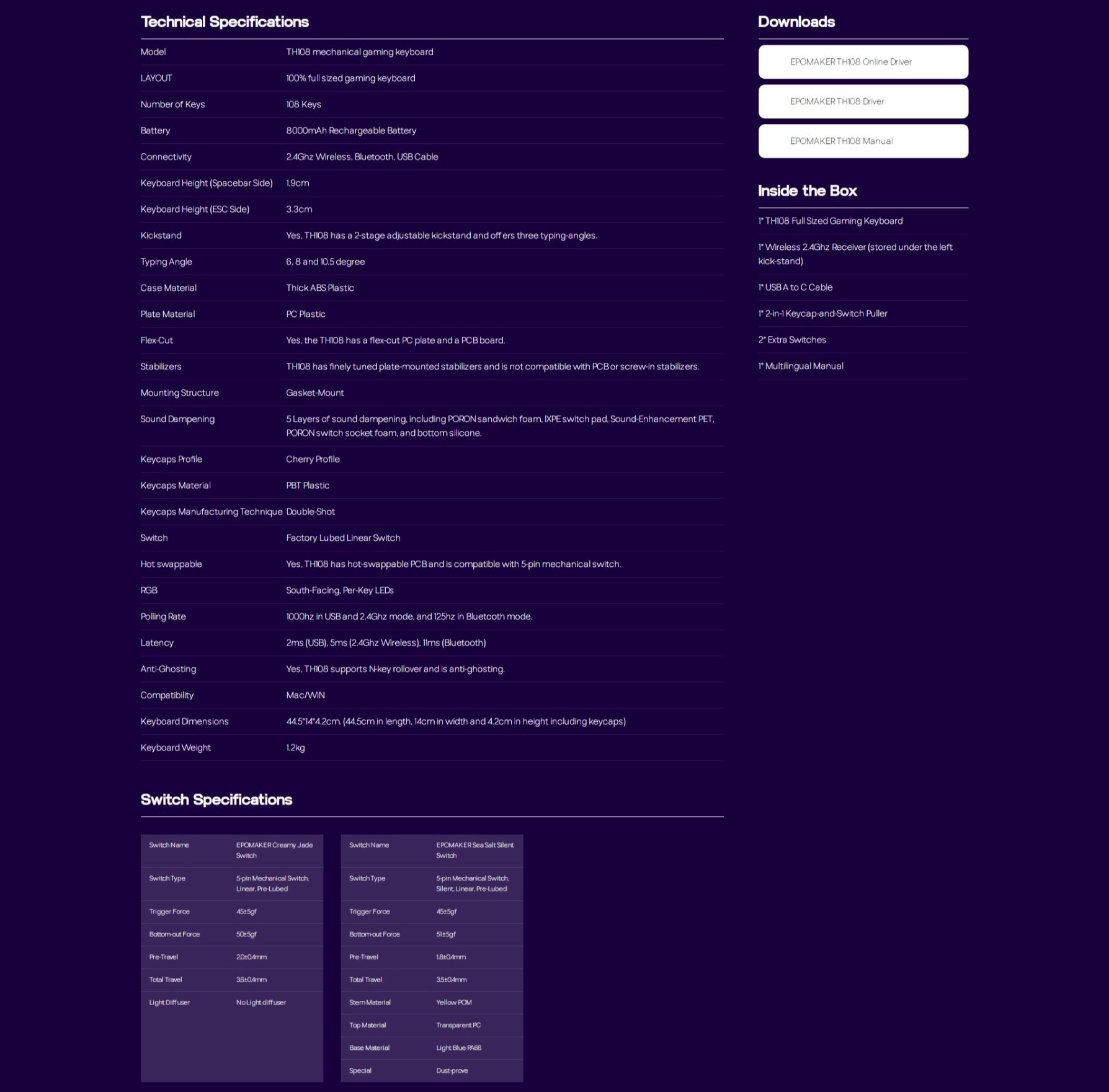Screen dimensions: 1109x1092
Task: Select the Keyboard Weight 1.2kg value
Action: (295, 748)
